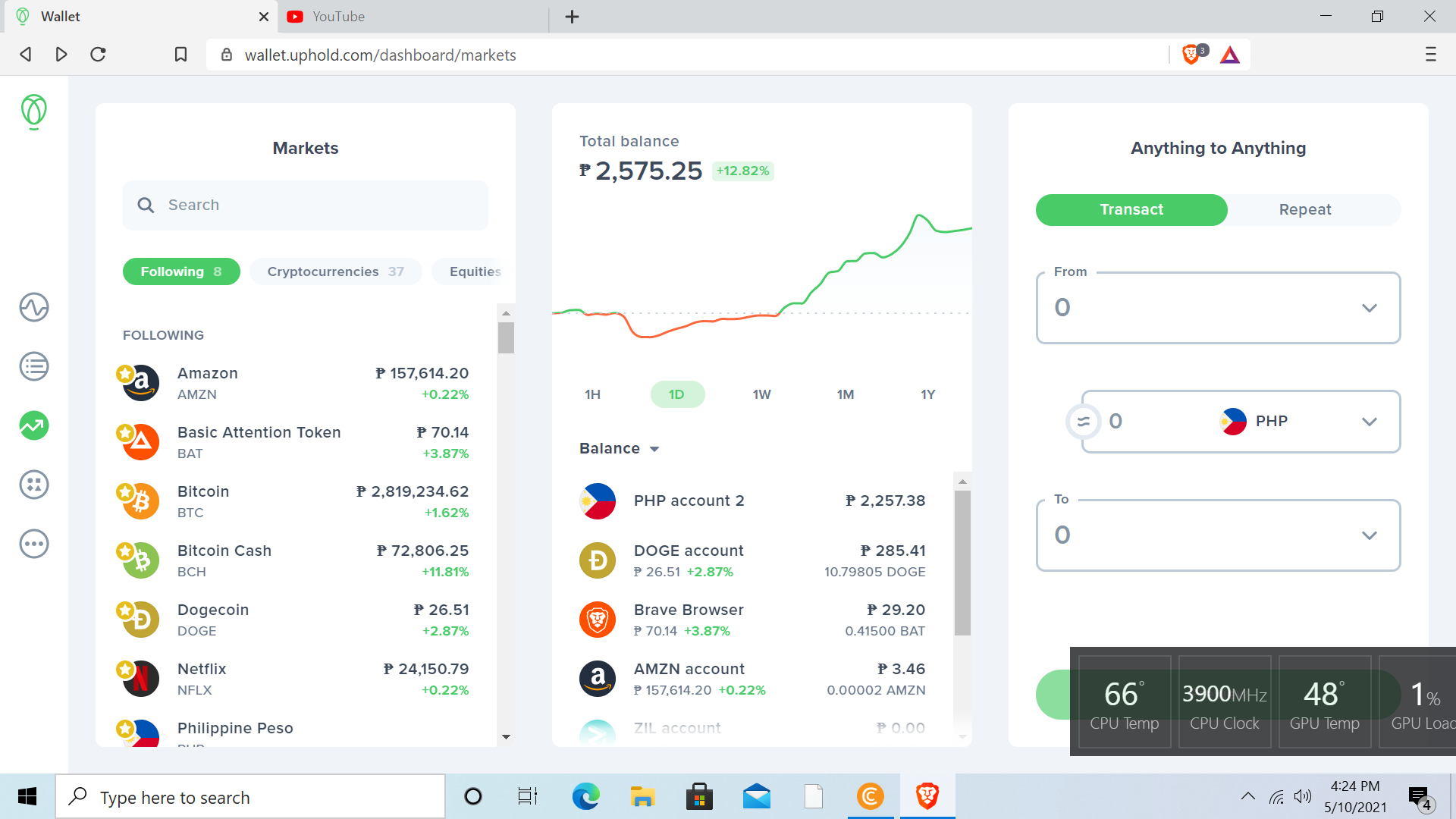Viewport: 1456px width, 819px height.
Task: Select the markets trending-chart sidebar icon
Action: point(34,425)
